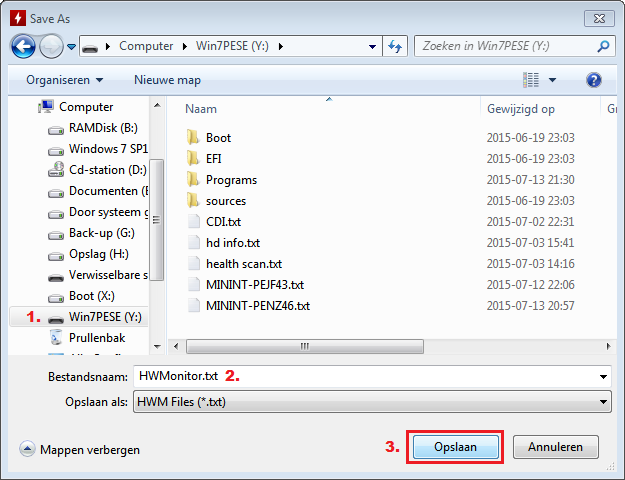Viewport: 625px width, 480px height.
Task: Open the help question mark icon
Action: [594, 79]
